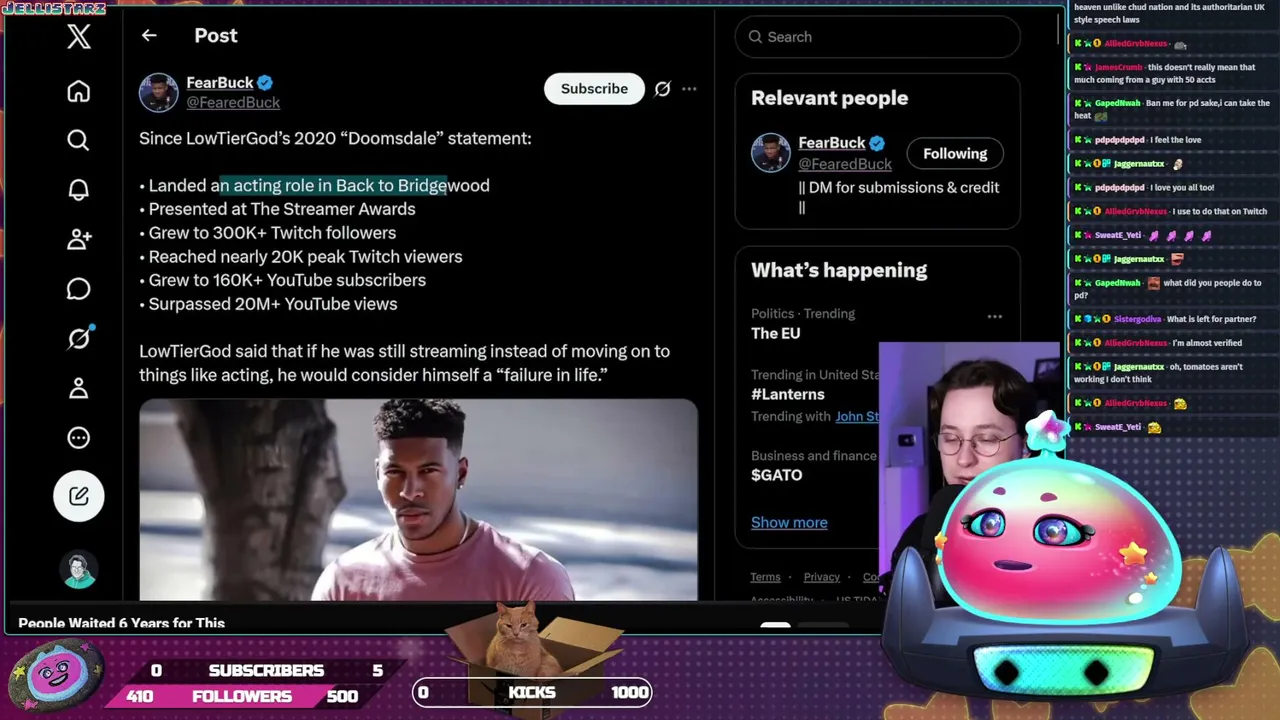
Task: Click chat message 'I love you all too!'
Action: click(x=1181, y=188)
